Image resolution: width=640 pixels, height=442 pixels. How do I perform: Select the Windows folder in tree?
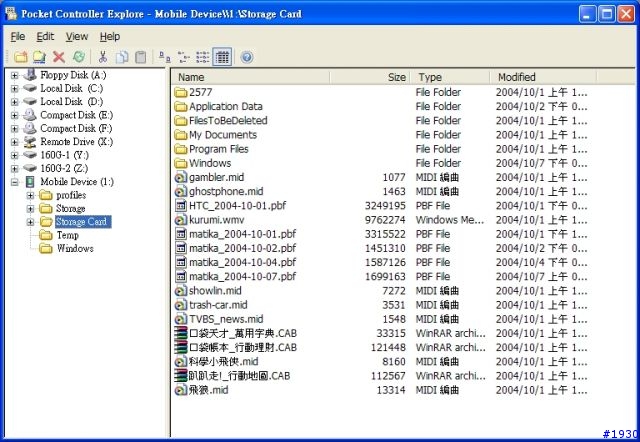point(75,249)
